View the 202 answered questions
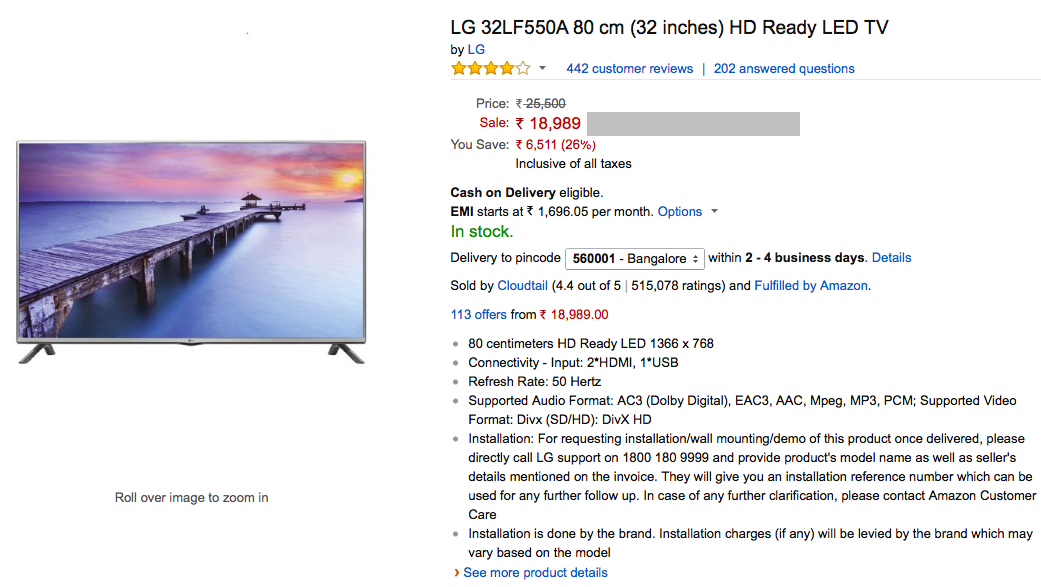The height and width of the screenshot is (587, 1041). 784,69
